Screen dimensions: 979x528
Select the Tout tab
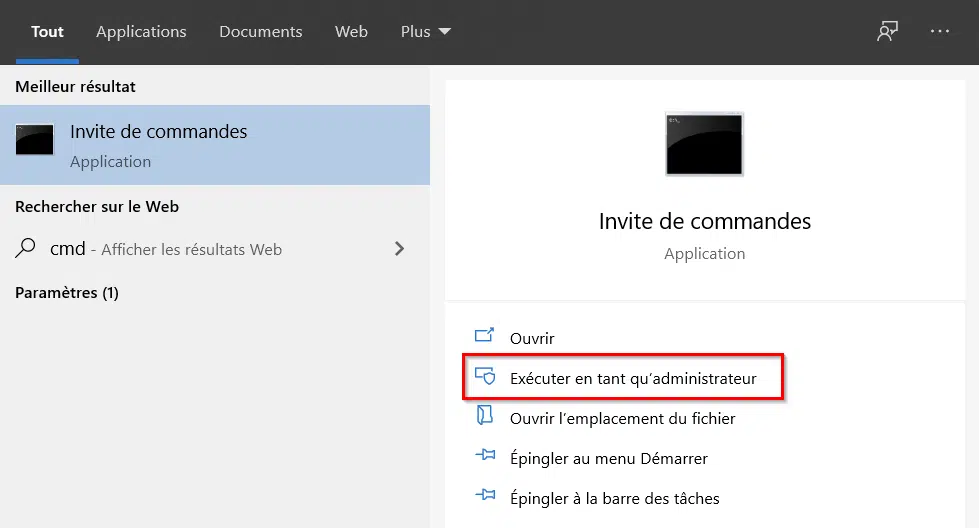(47, 31)
